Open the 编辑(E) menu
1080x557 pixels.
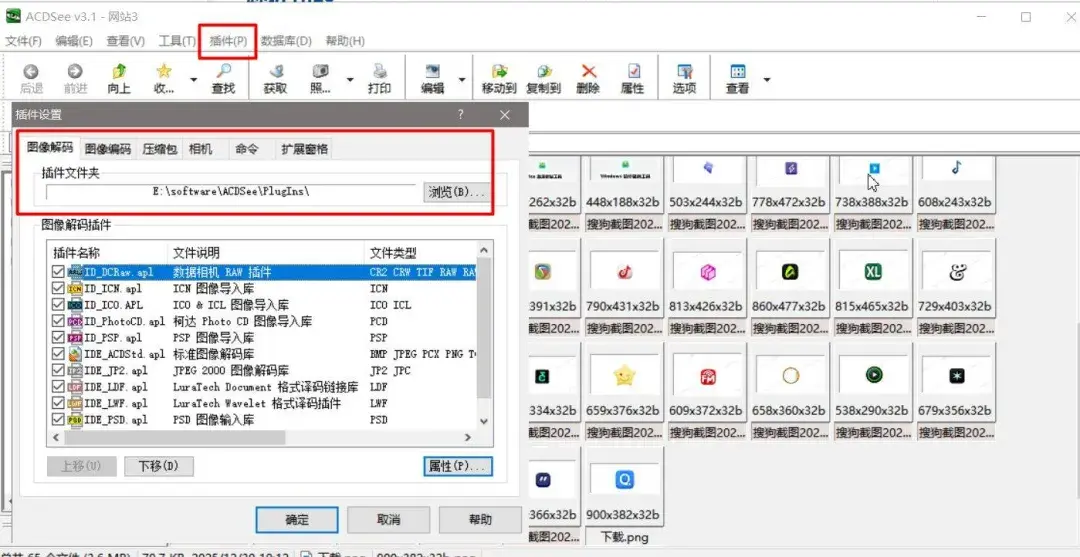coord(74,41)
